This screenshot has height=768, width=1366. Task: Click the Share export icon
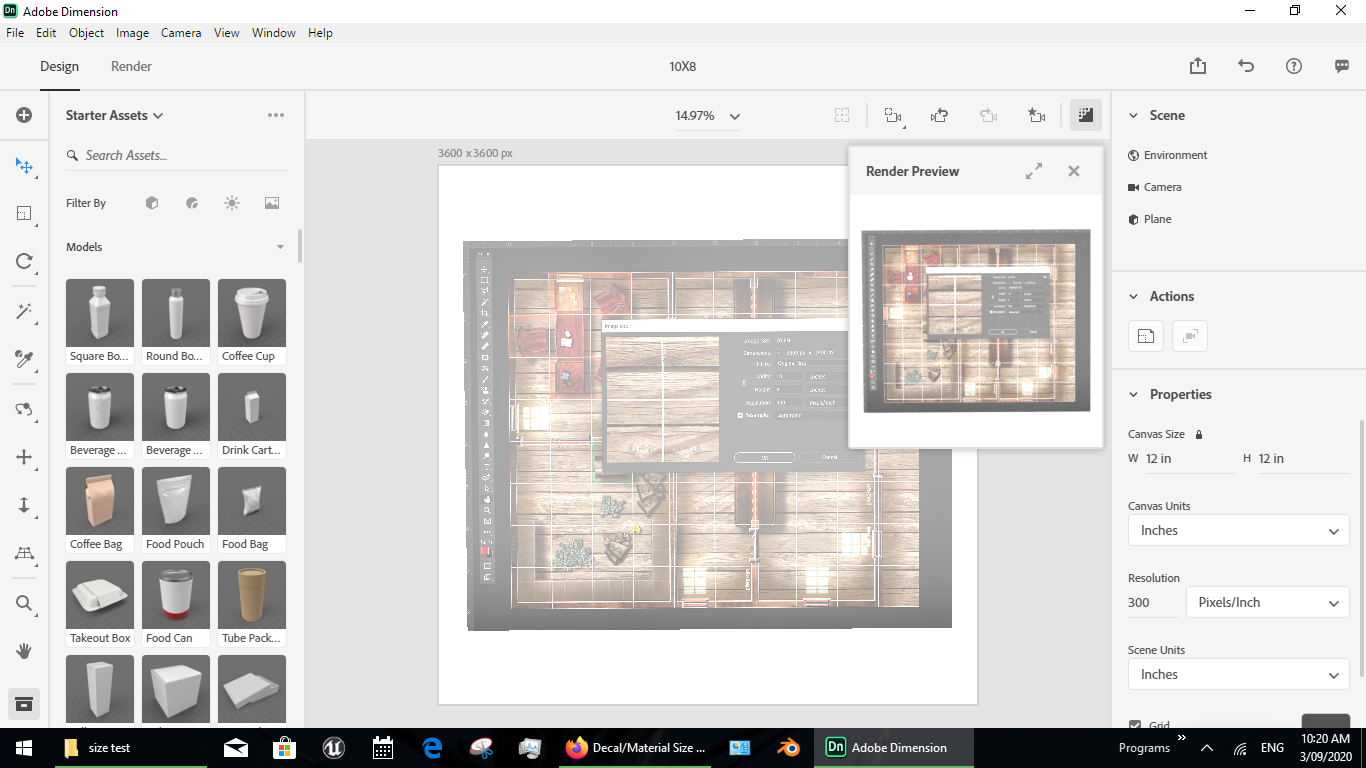click(x=1198, y=66)
